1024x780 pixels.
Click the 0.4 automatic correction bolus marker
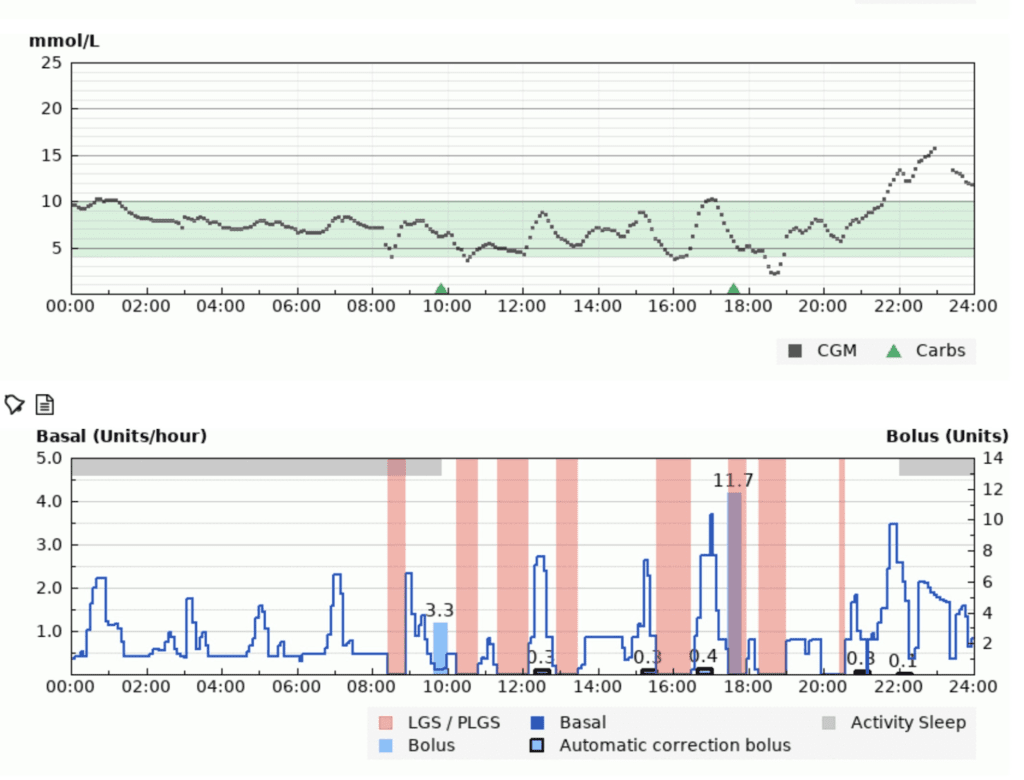pyautogui.click(x=706, y=671)
